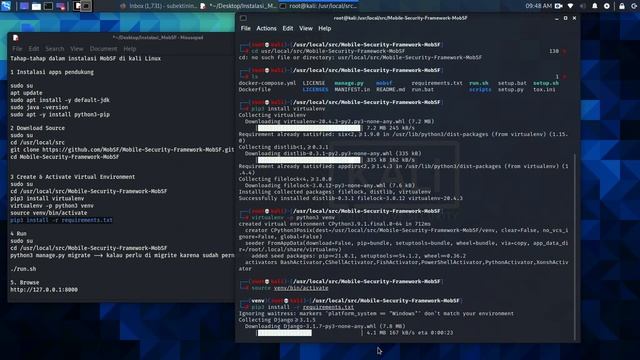Screen dimensions: 640x360
Task: Click the git clone GitHub URL line in Mousepad
Action: tap(122, 150)
